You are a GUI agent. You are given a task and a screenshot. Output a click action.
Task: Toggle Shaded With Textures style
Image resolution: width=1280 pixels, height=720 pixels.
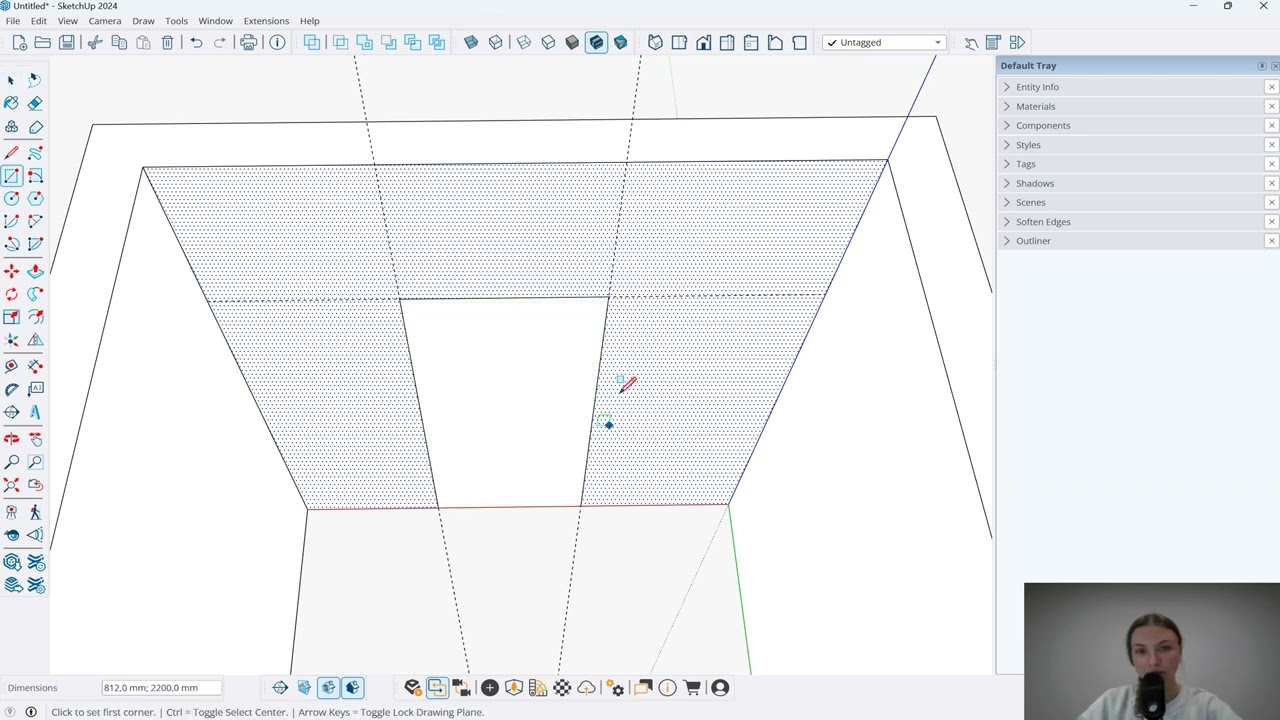tap(596, 42)
